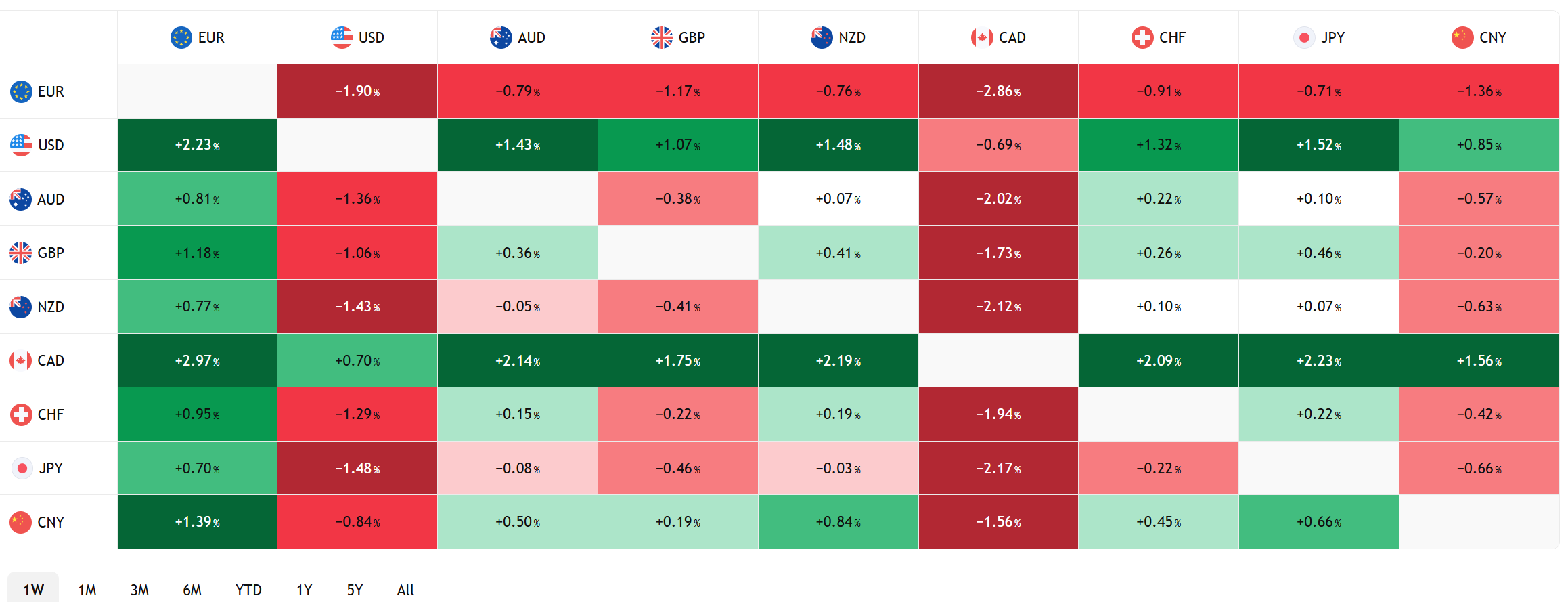Click the EUR flag icon in column header
Screen dimensions: 1568x602
pos(181,37)
